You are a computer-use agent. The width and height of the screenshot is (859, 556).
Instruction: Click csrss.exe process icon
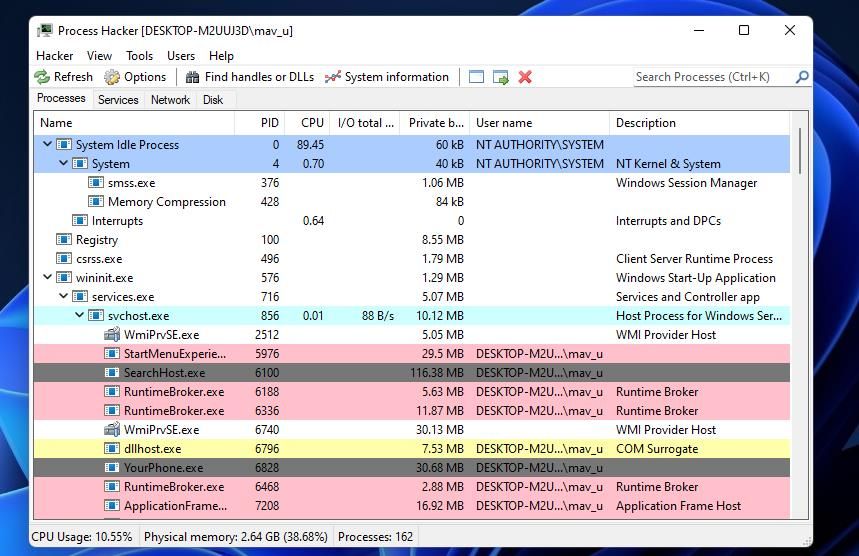pyautogui.click(x=64, y=259)
